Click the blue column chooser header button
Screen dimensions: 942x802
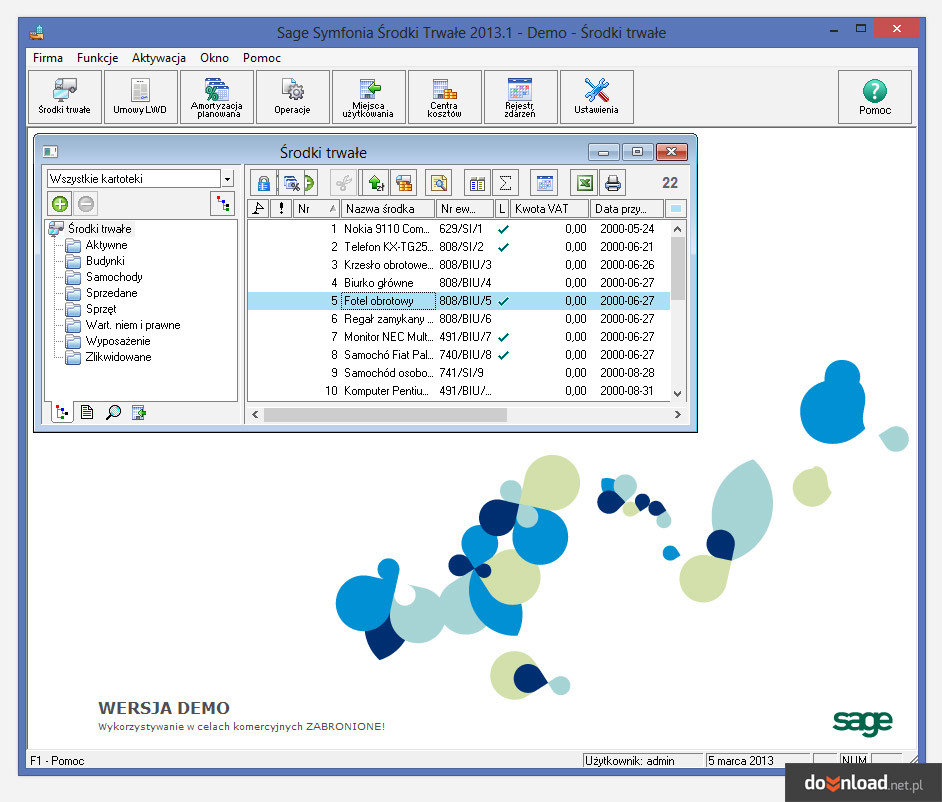pyautogui.click(x=676, y=208)
